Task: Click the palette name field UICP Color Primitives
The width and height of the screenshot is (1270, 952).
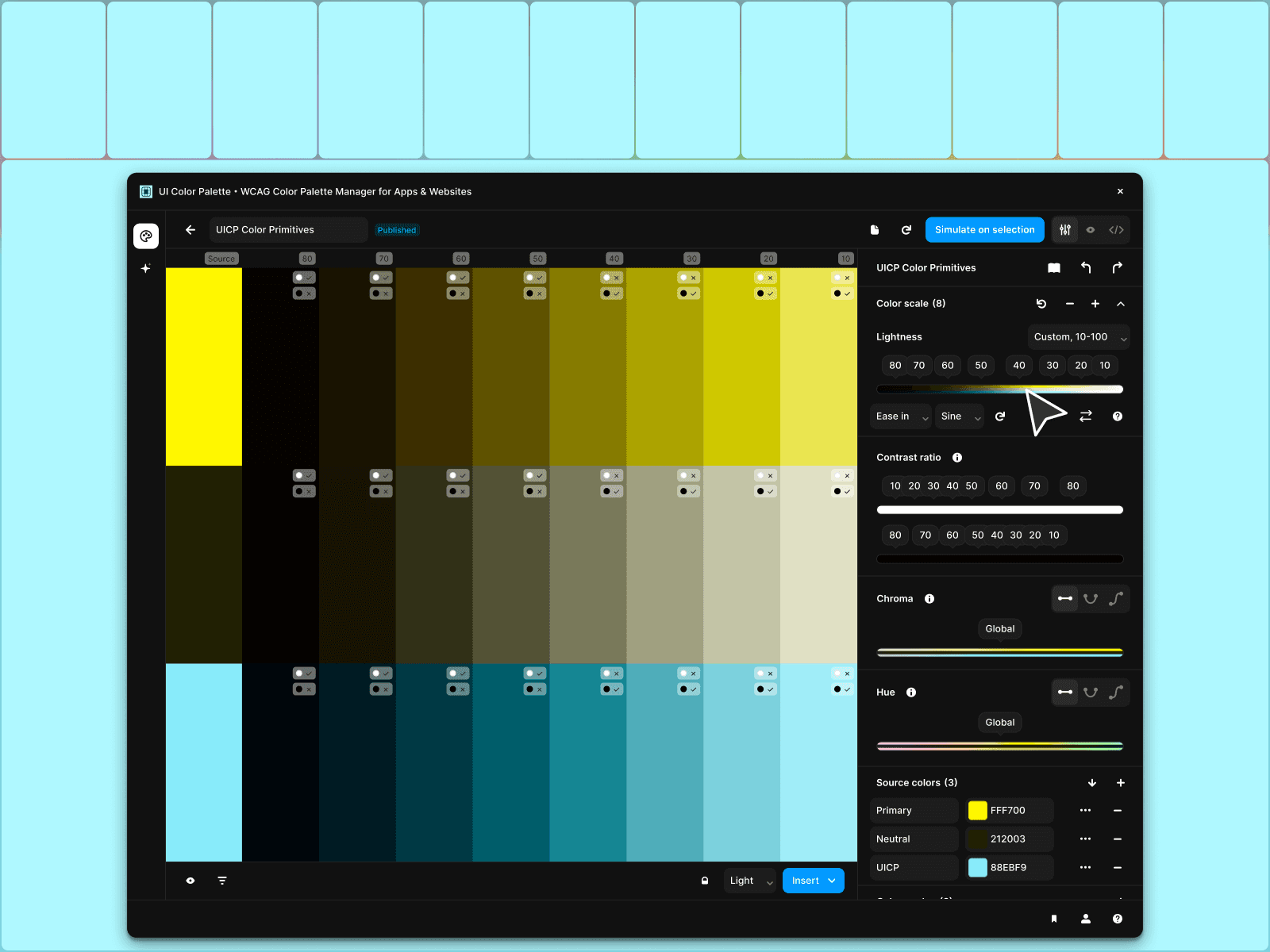Action: [x=289, y=230]
